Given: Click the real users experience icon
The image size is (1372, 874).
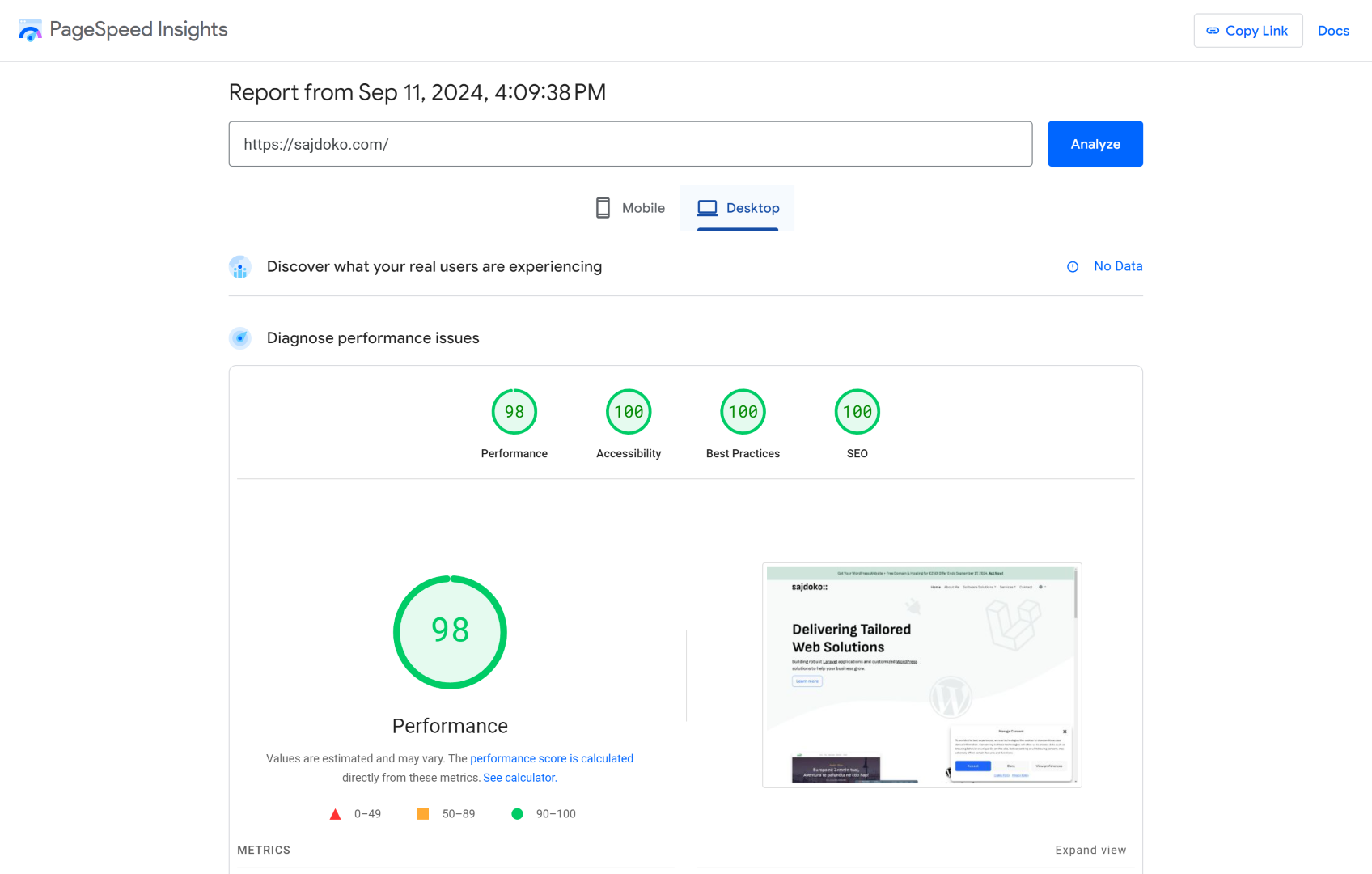Looking at the screenshot, I should tap(240, 267).
